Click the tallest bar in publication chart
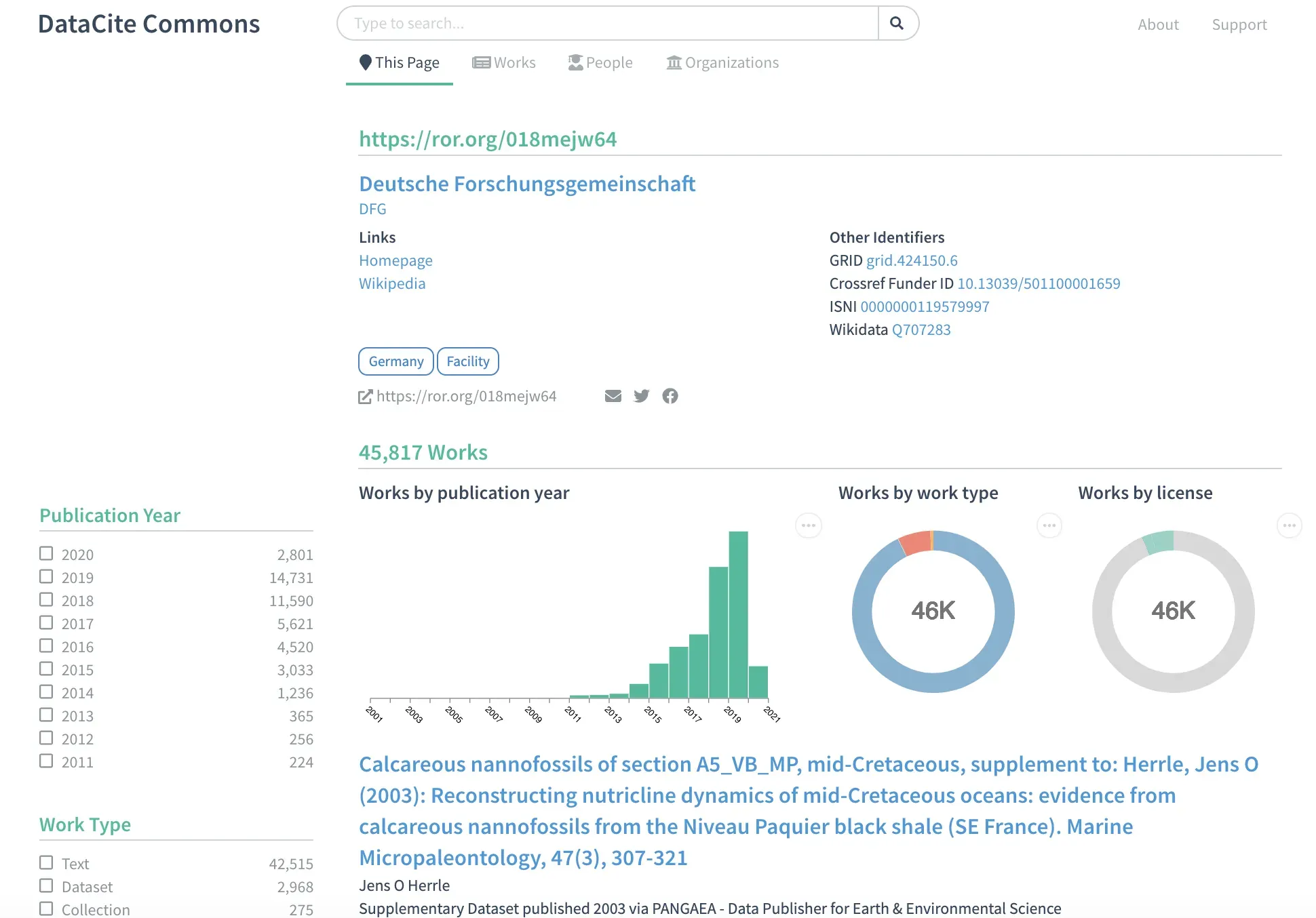Screen dimensions: 1316x918 click(738, 614)
